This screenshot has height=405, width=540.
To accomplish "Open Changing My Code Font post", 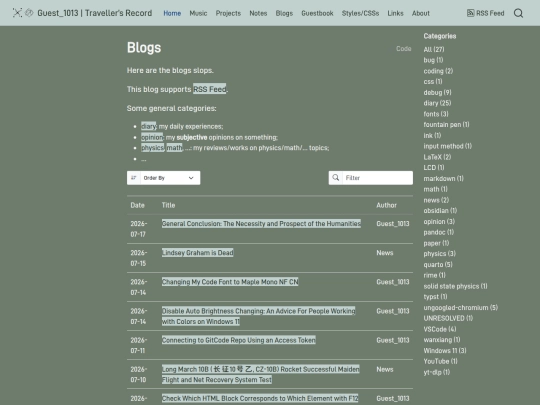I will coord(230,282).
